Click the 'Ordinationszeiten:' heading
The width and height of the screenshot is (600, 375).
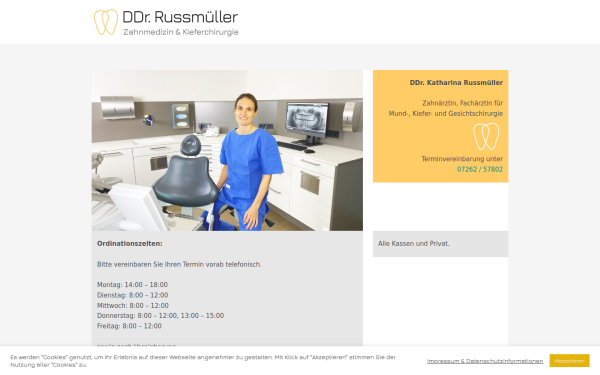130,244
